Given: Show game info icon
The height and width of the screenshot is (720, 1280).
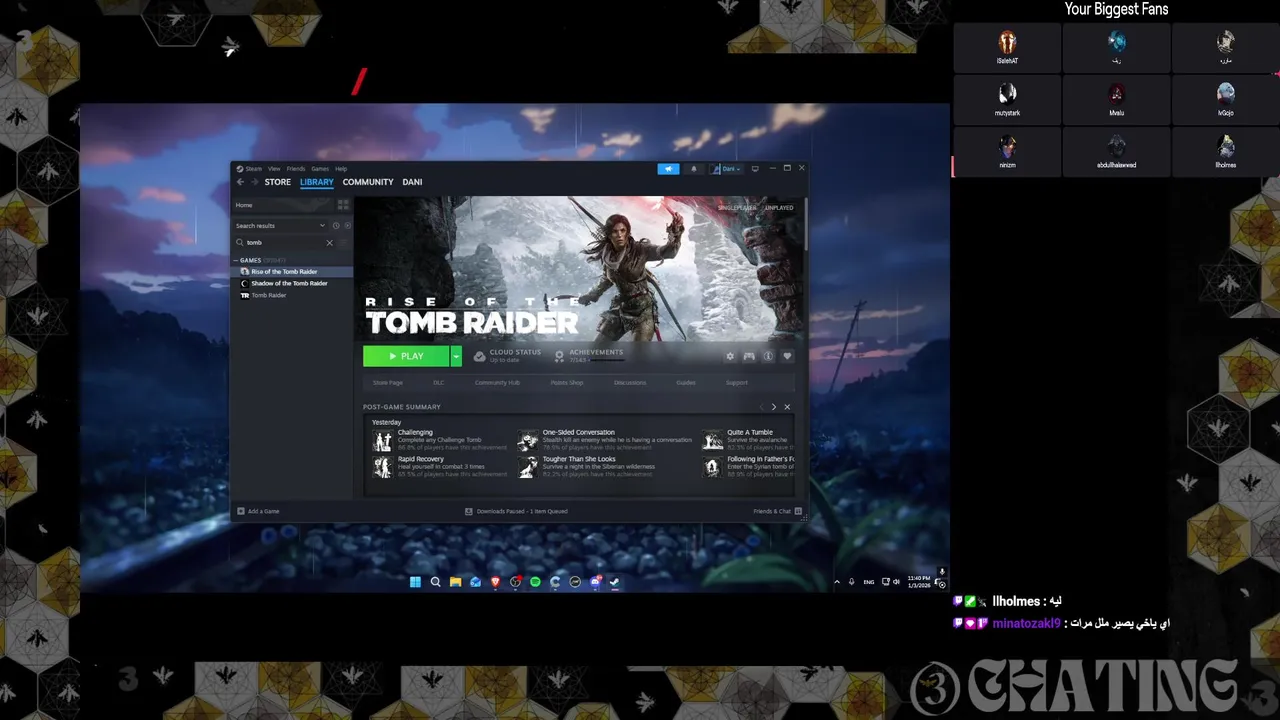Looking at the screenshot, I should click(768, 356).
